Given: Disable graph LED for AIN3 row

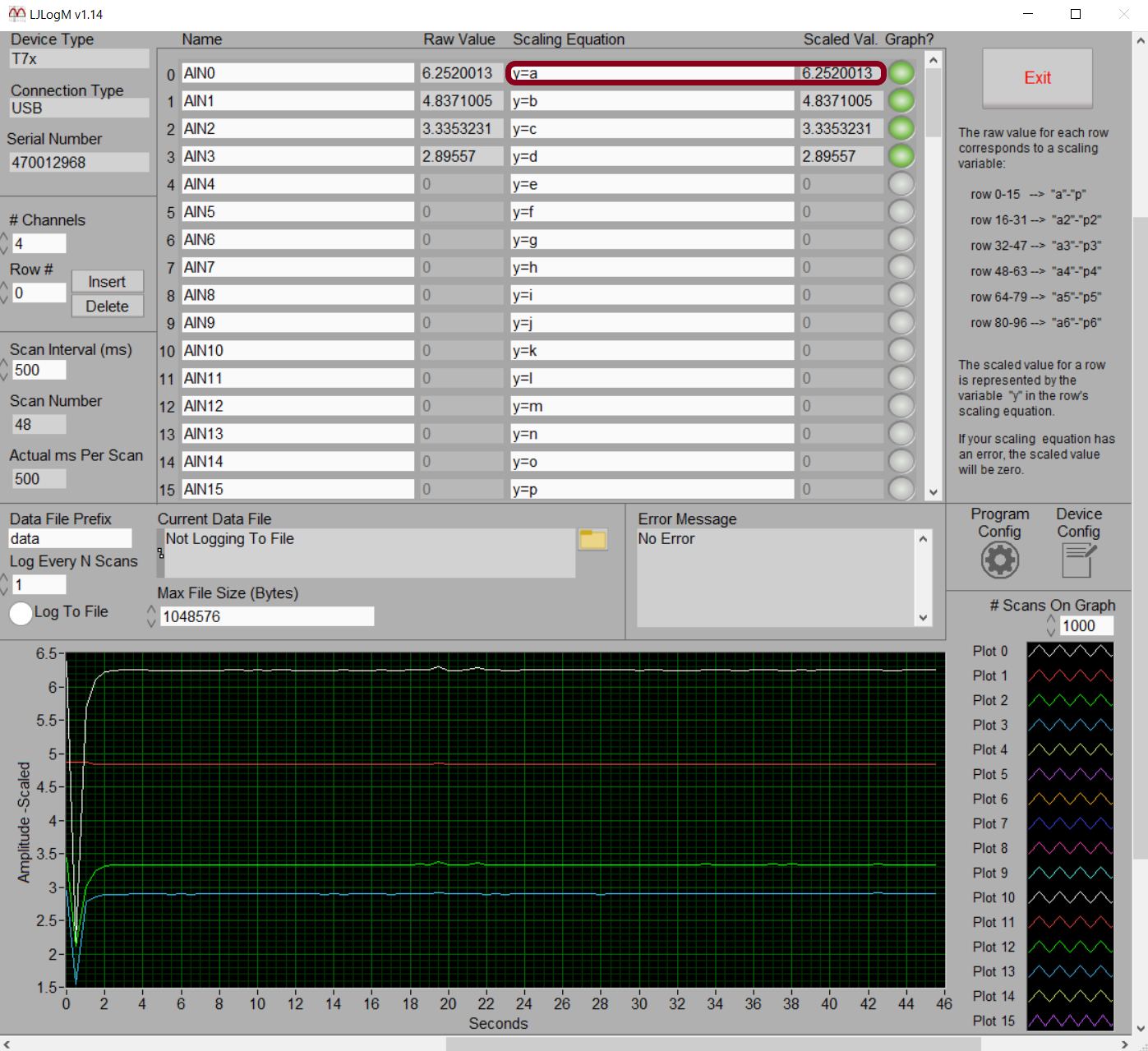Looking at the screenshot, I should (x=901, y=156).
